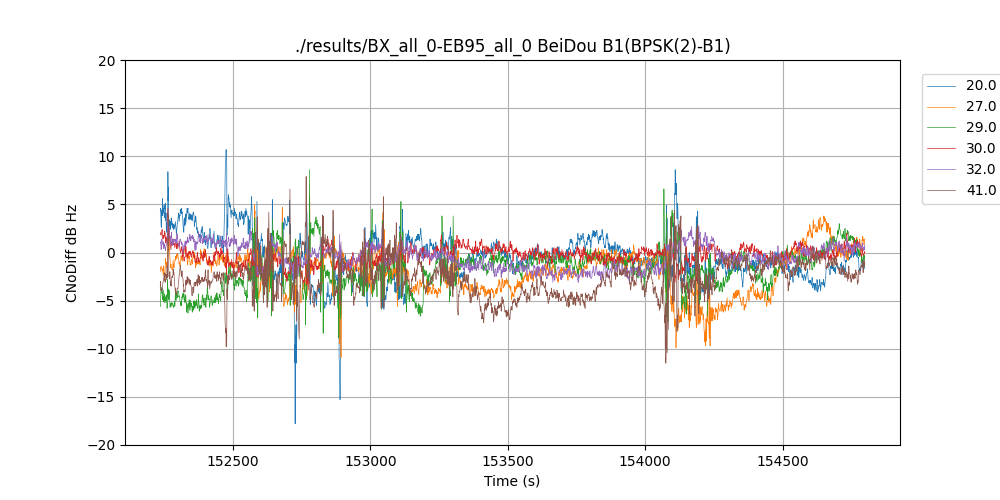Click the plot title mentioning BeiDou B1
Screen dimensions: 1000x500
[512, 46]
